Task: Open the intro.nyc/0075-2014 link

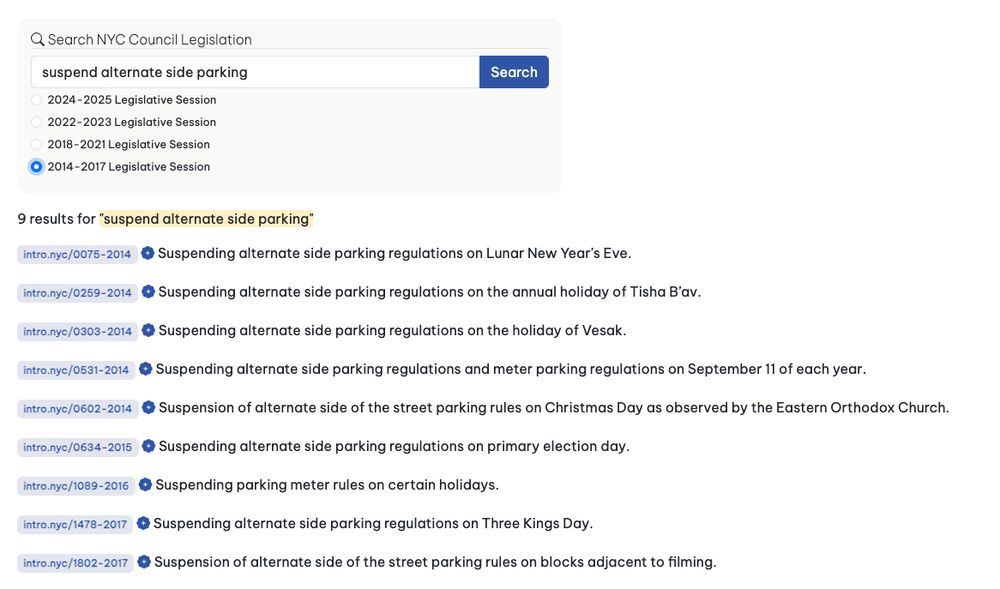Action: (x=77, y=254)
